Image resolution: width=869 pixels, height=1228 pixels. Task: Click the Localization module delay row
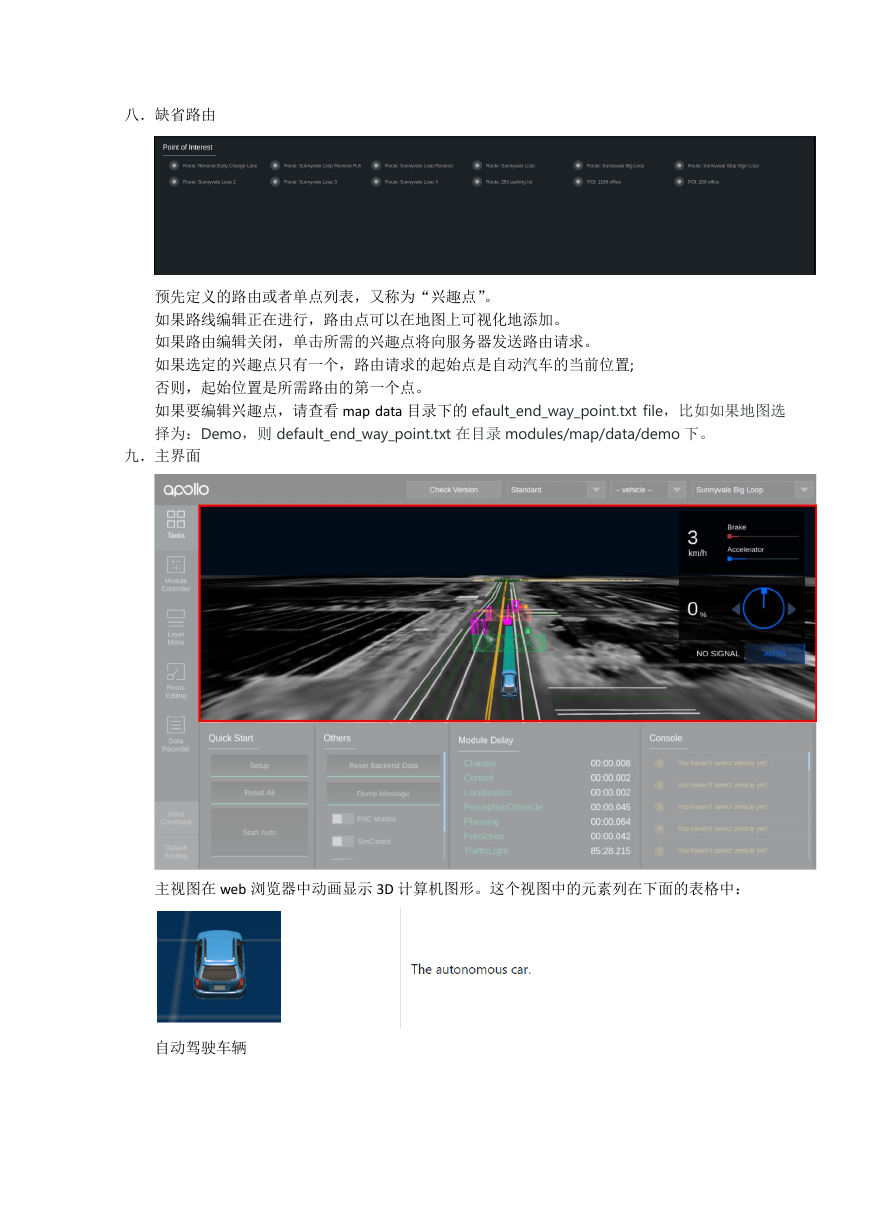(x=547, y=793)
